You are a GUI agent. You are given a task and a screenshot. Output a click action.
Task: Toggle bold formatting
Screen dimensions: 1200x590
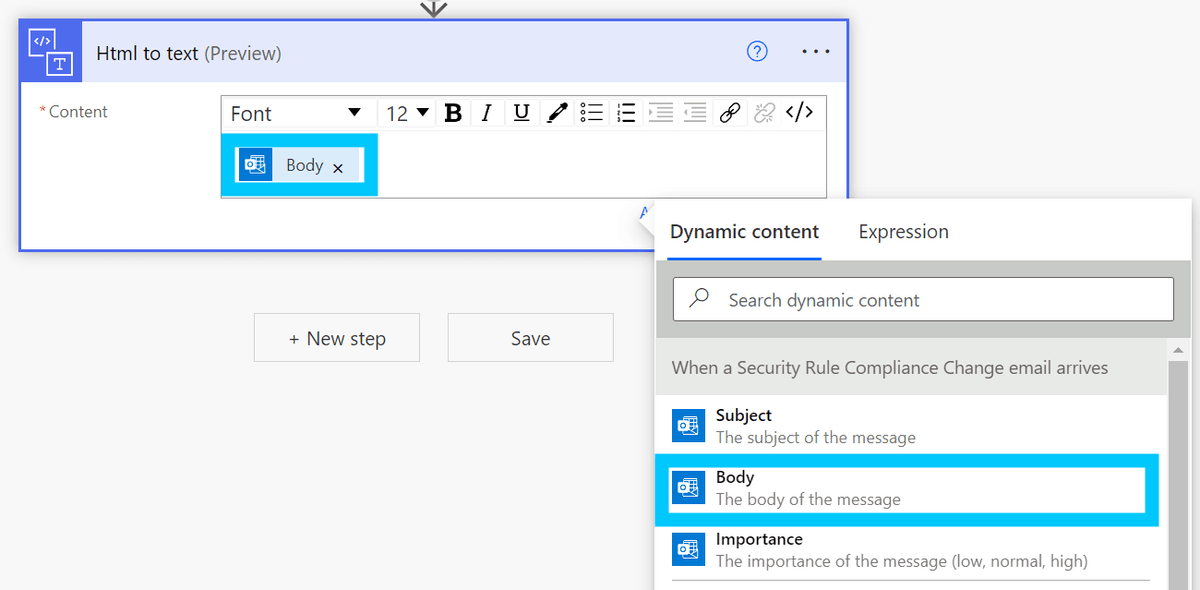453,113
